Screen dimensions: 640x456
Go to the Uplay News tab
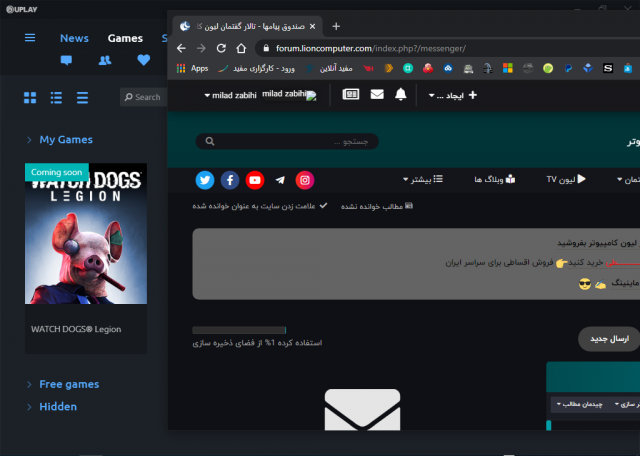[74, 38]
